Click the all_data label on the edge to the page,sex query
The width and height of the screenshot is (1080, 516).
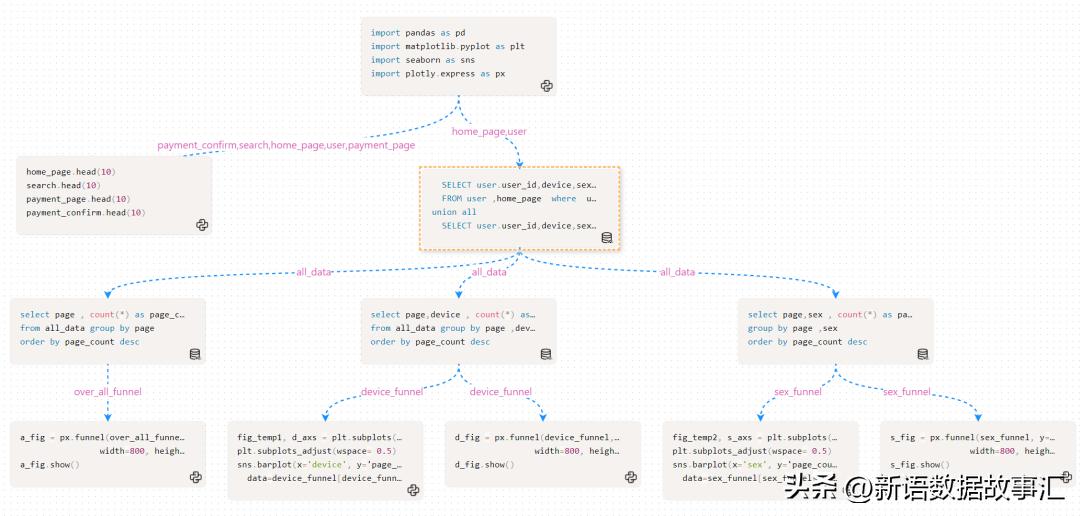(x=678, y=272)
